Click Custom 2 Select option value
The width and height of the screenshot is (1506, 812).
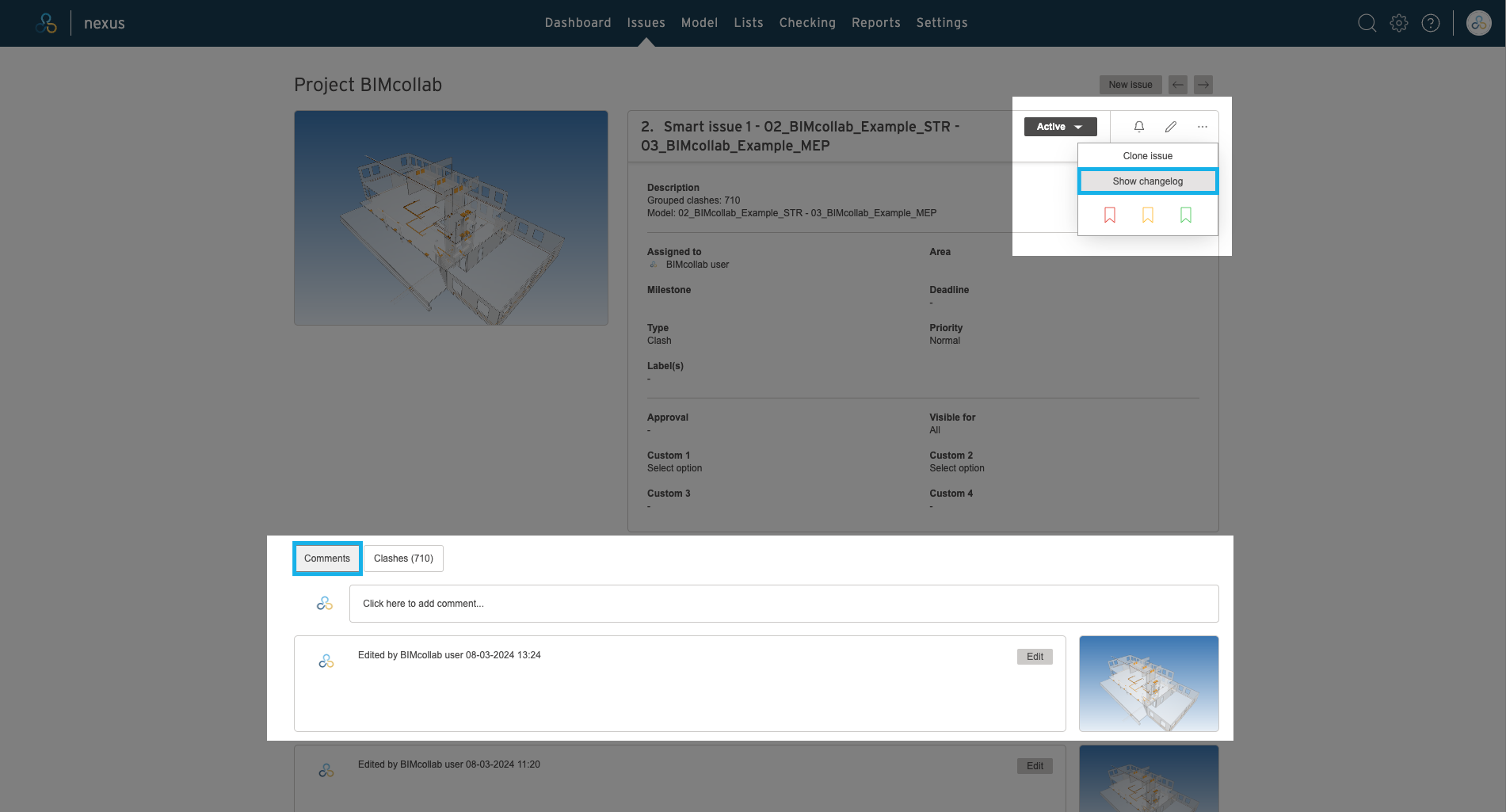[957, 468]
